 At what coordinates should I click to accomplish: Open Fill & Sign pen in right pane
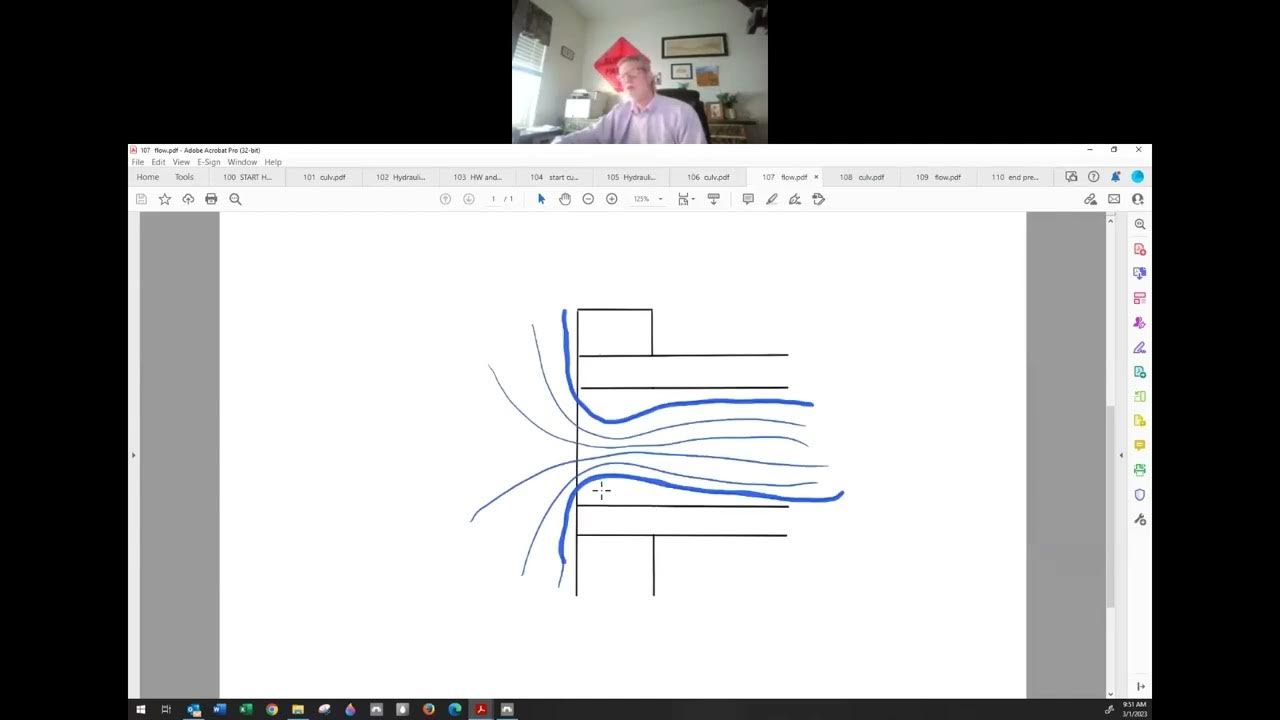click(x=1139, y=348)
